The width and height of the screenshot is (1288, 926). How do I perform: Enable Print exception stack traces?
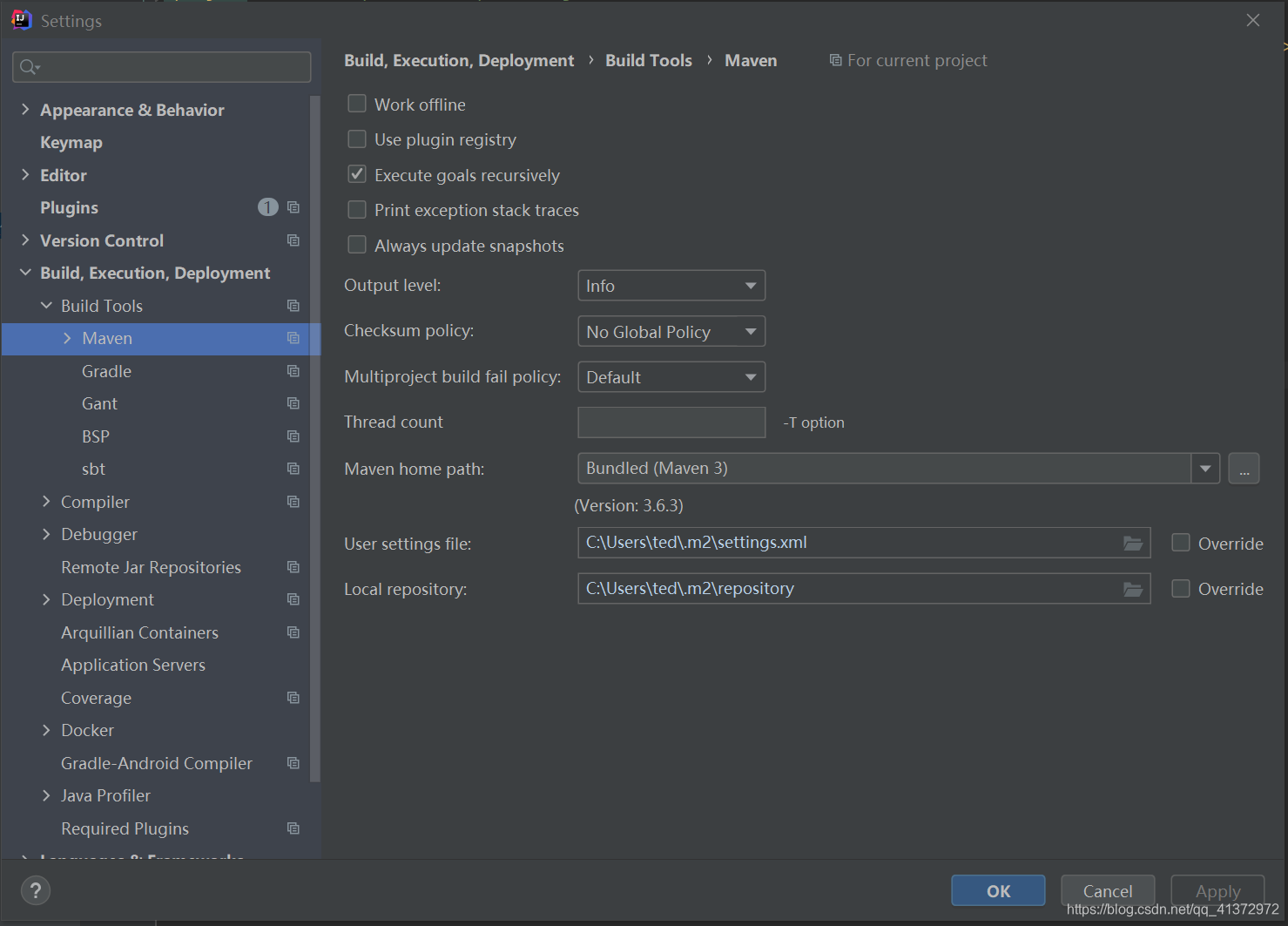[357, 210]
